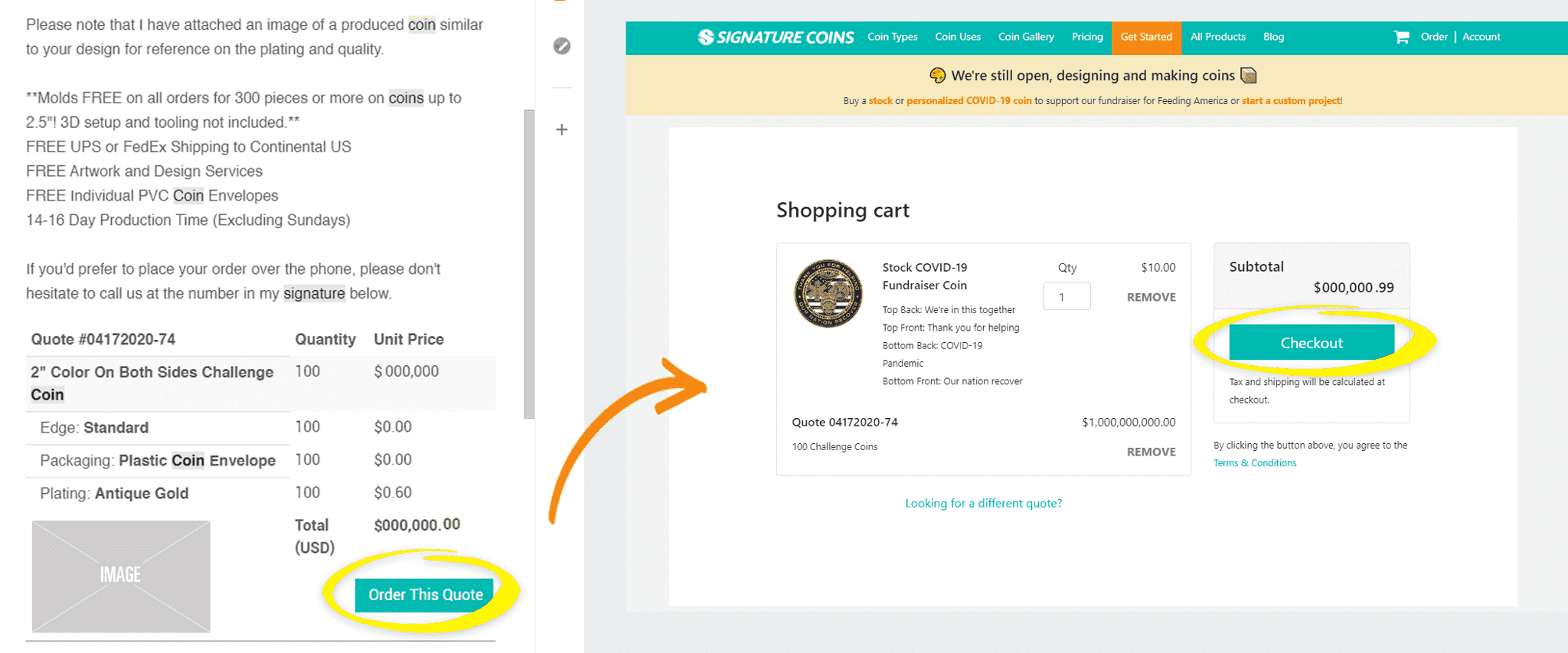The image size is (1568, 653).
Task: Open the Coin Types menu
Action: click(x=892, y=37)
